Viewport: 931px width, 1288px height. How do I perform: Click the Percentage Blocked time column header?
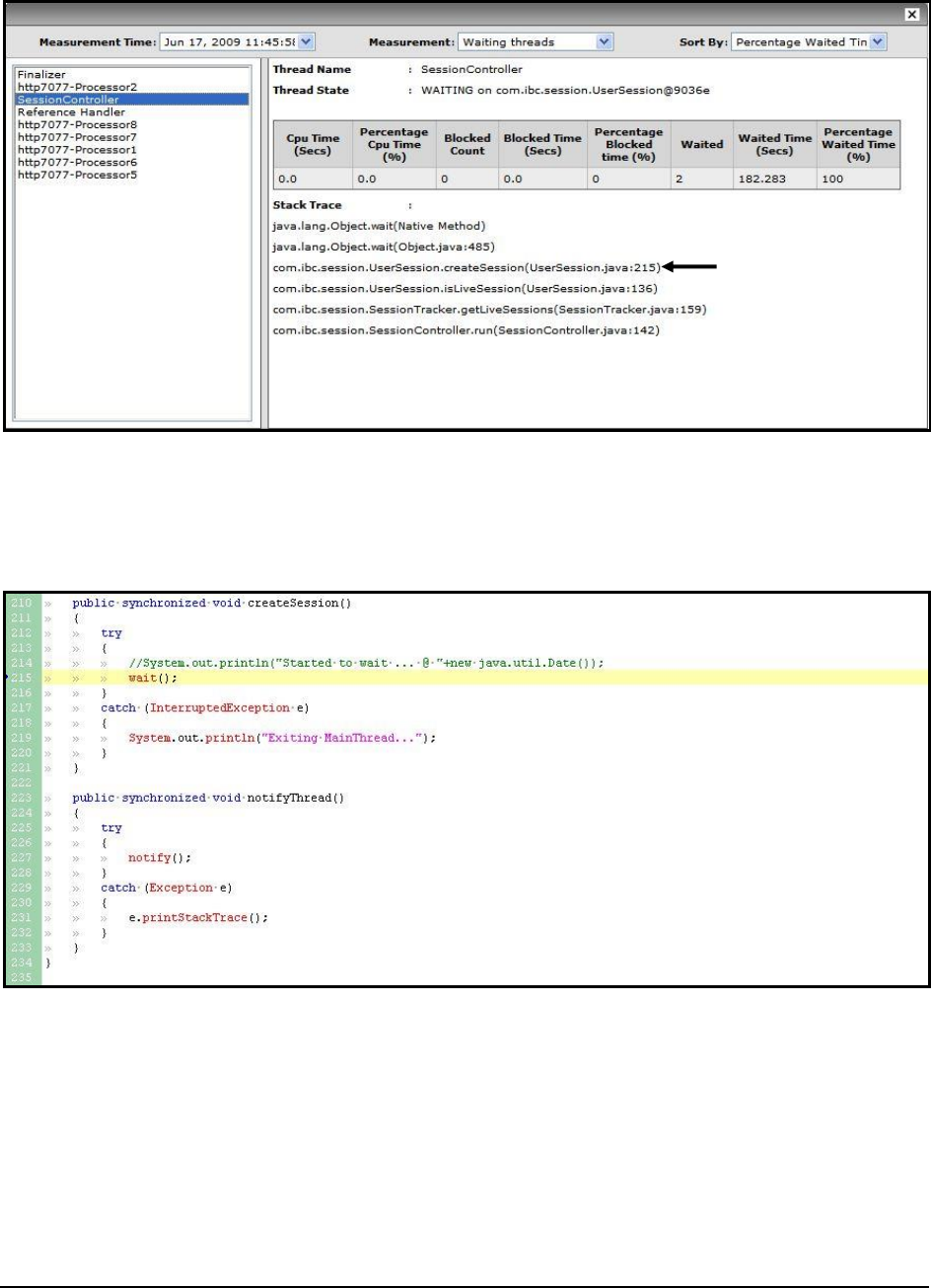coord(628,144)
